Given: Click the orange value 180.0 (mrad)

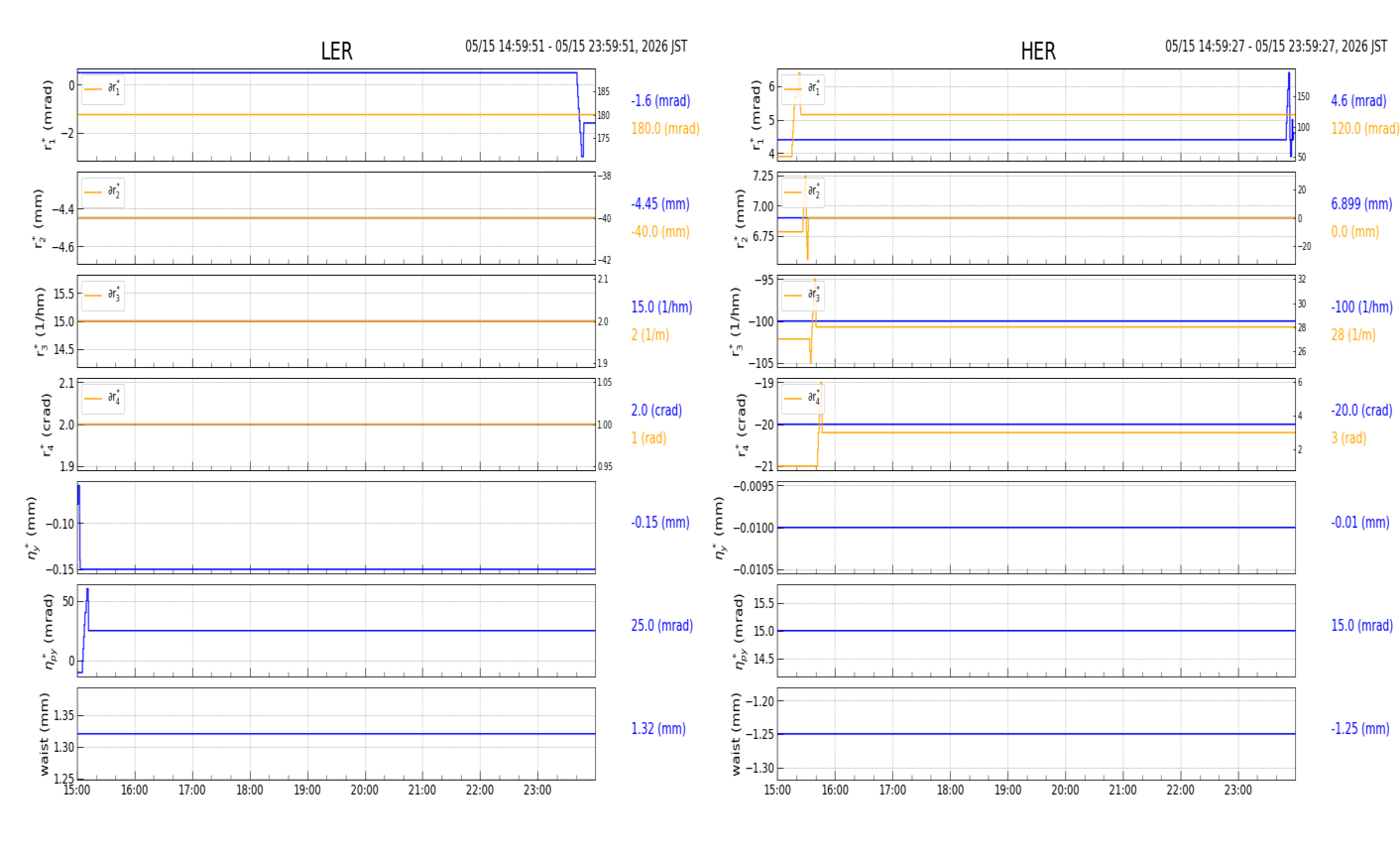Looking at the screenshot, I should (665, 129).
